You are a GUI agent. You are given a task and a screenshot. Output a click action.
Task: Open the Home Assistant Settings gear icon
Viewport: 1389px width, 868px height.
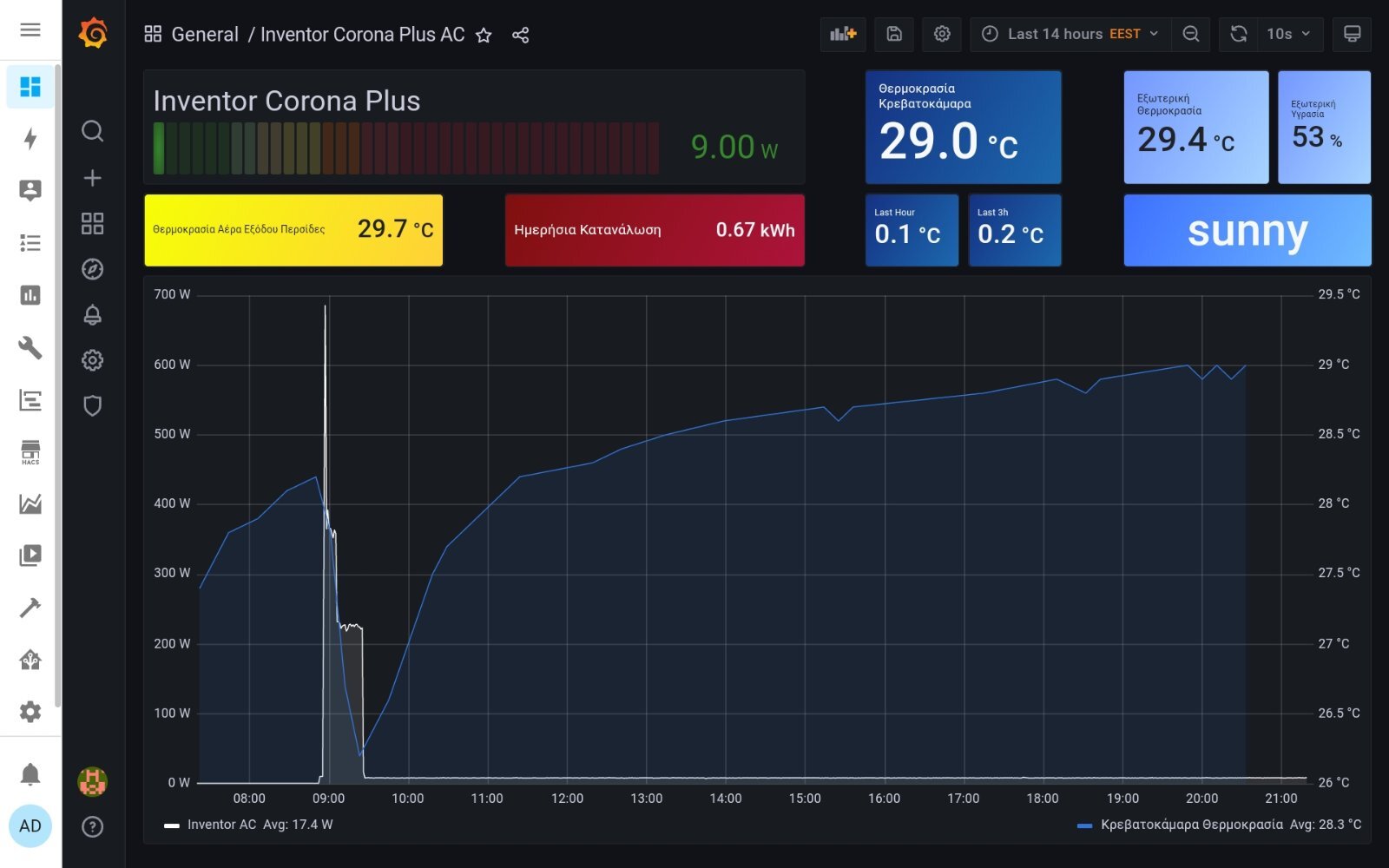pos(30,712)
